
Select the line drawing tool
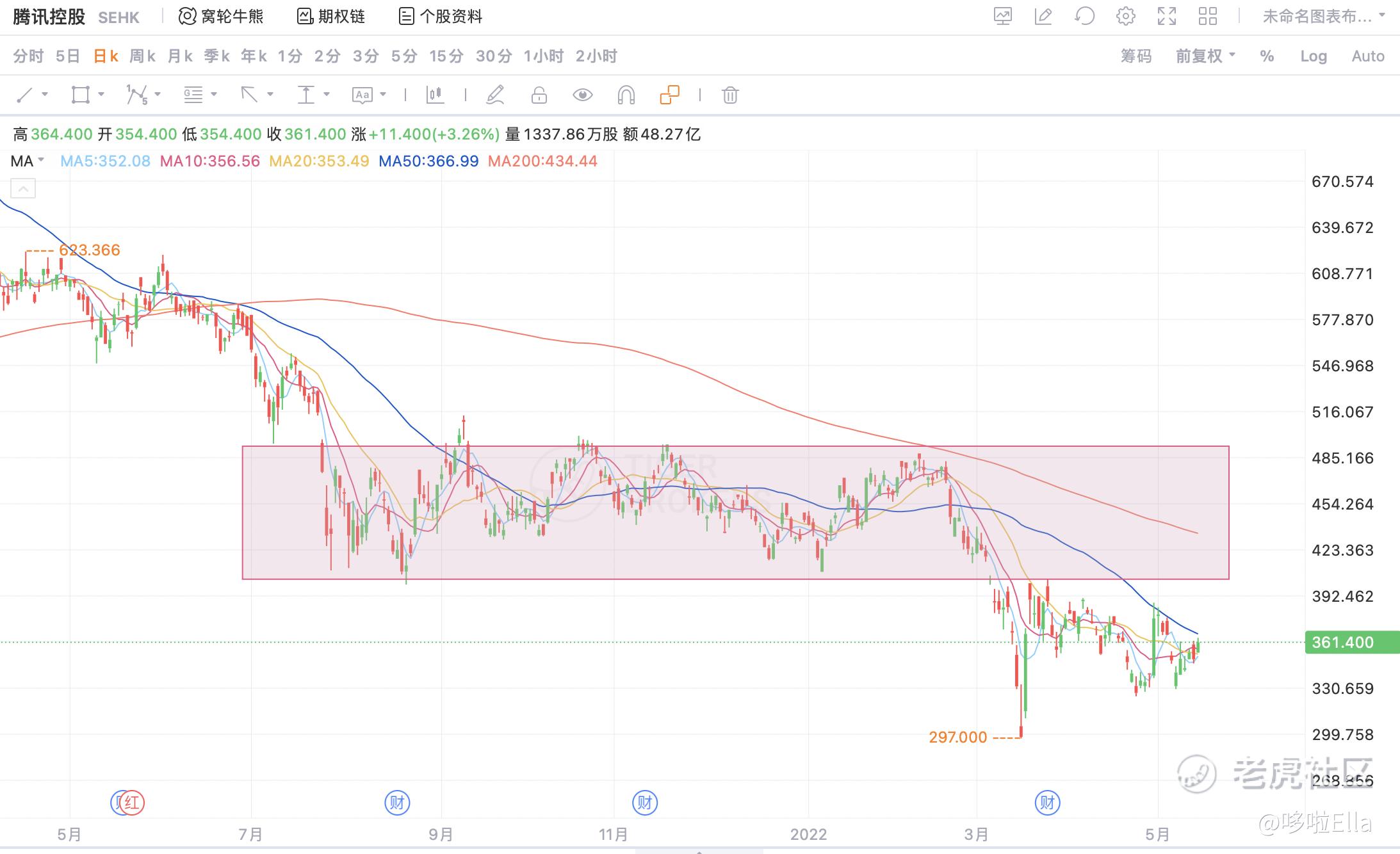click(24, 95)
